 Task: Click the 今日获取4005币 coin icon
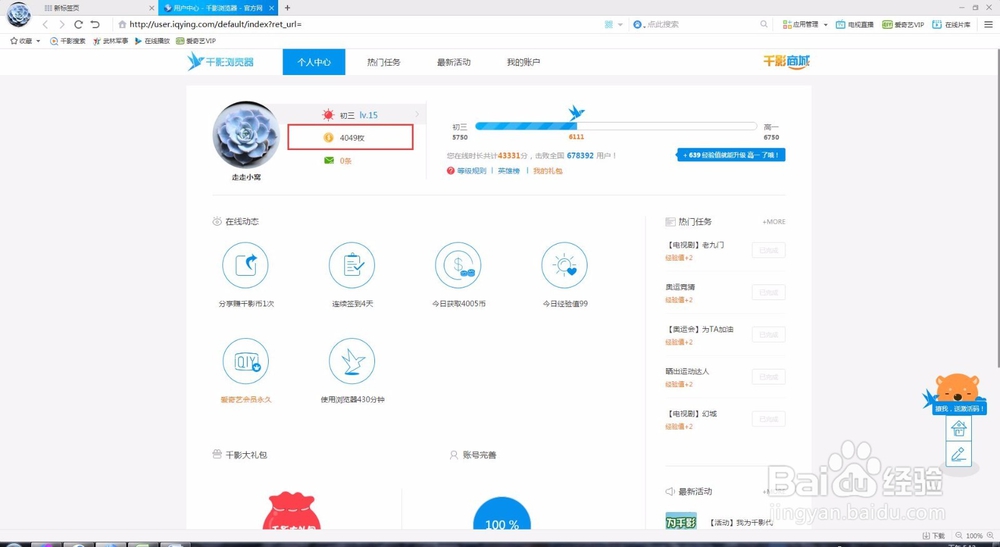[x=458, y=265]
